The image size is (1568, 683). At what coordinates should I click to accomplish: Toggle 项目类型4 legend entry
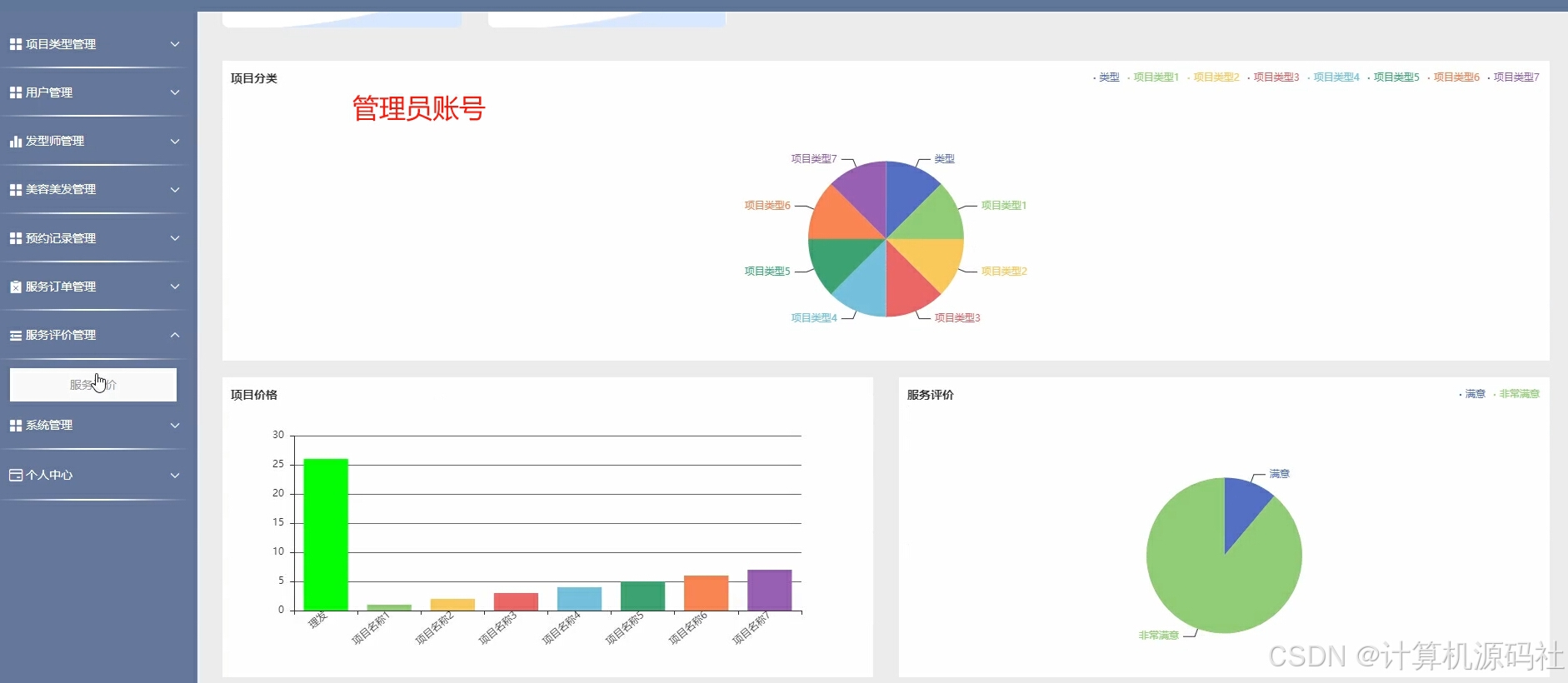click(1333, 77)
